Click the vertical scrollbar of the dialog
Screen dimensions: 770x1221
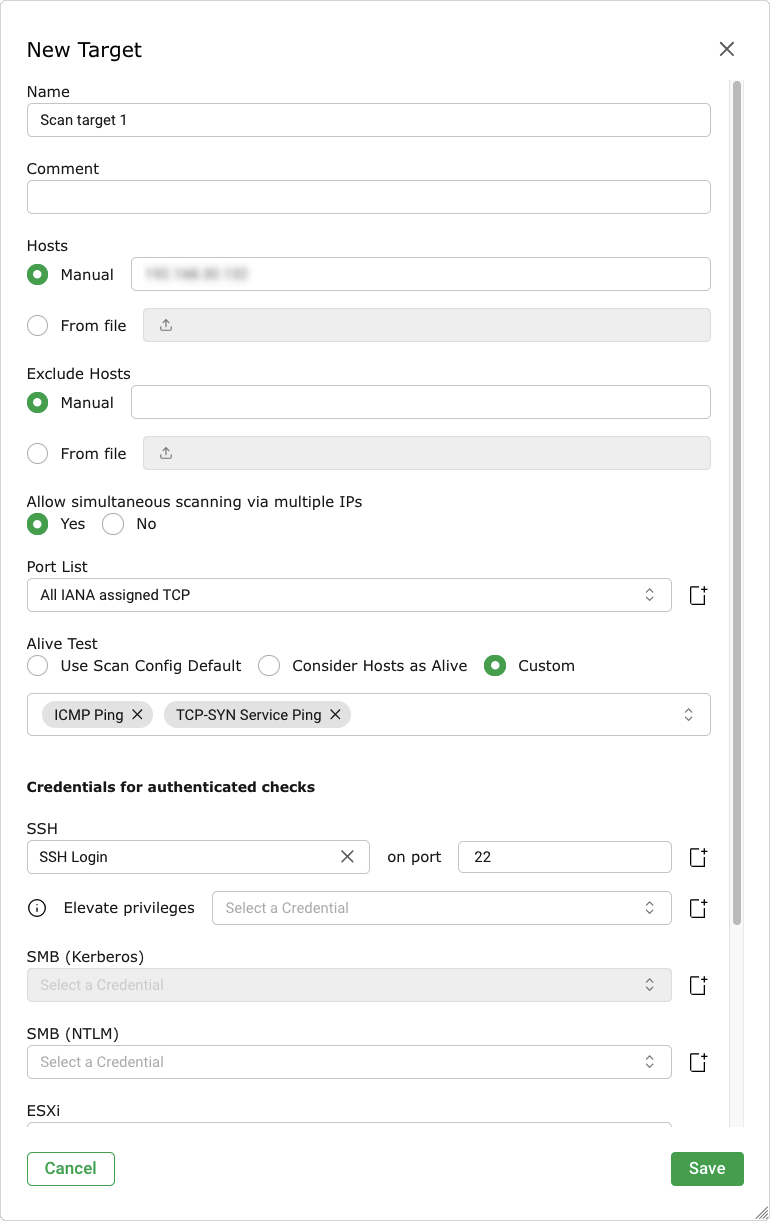point(737,500)
